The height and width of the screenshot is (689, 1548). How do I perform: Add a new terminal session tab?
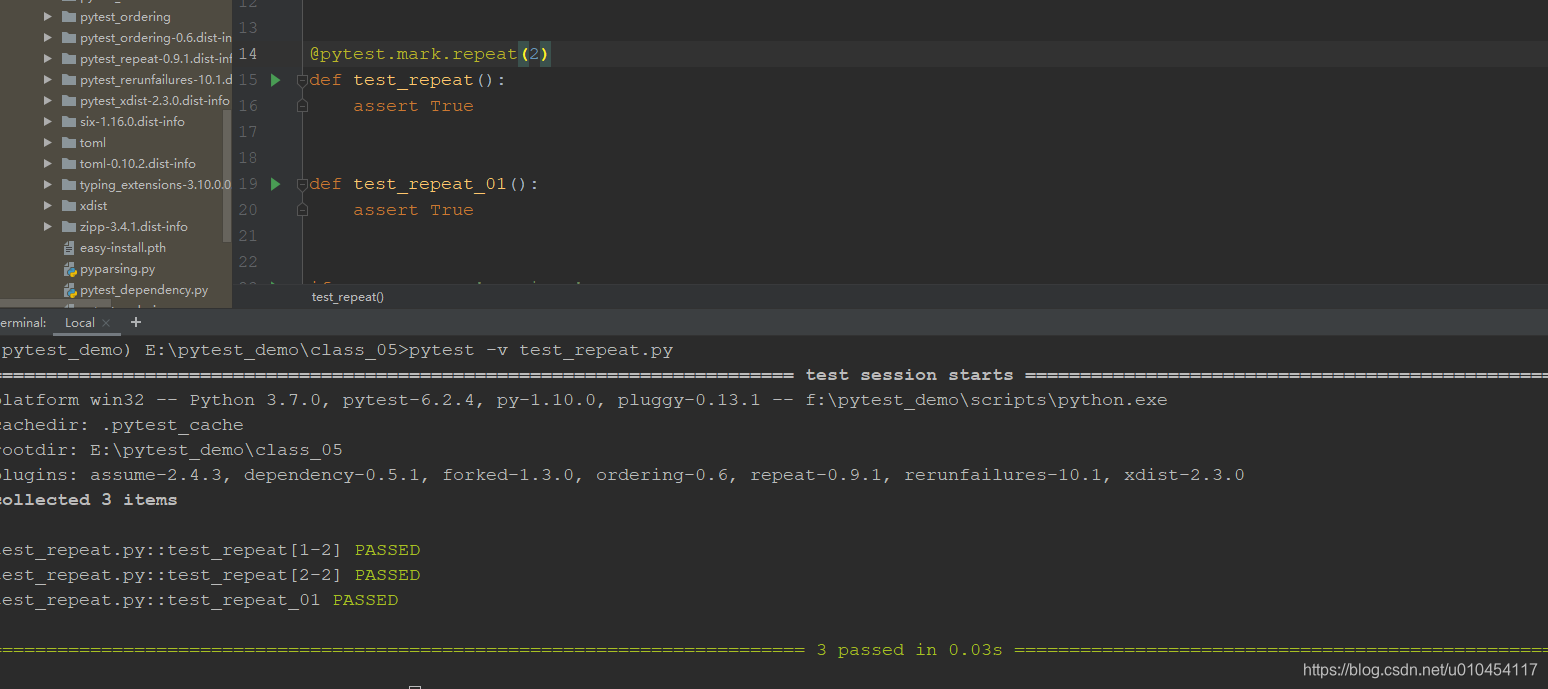[x=136, y=322]
